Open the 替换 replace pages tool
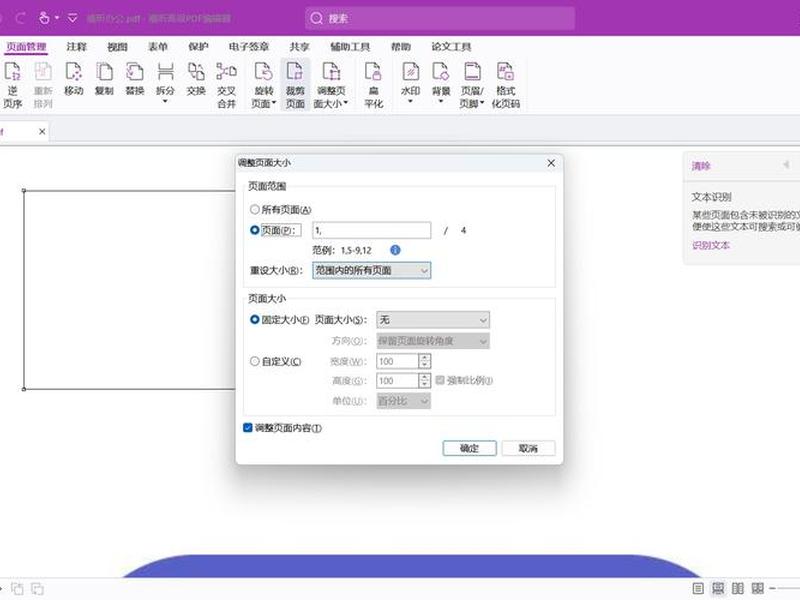Viewport: 800px width, 600px height. click(135, 79)
